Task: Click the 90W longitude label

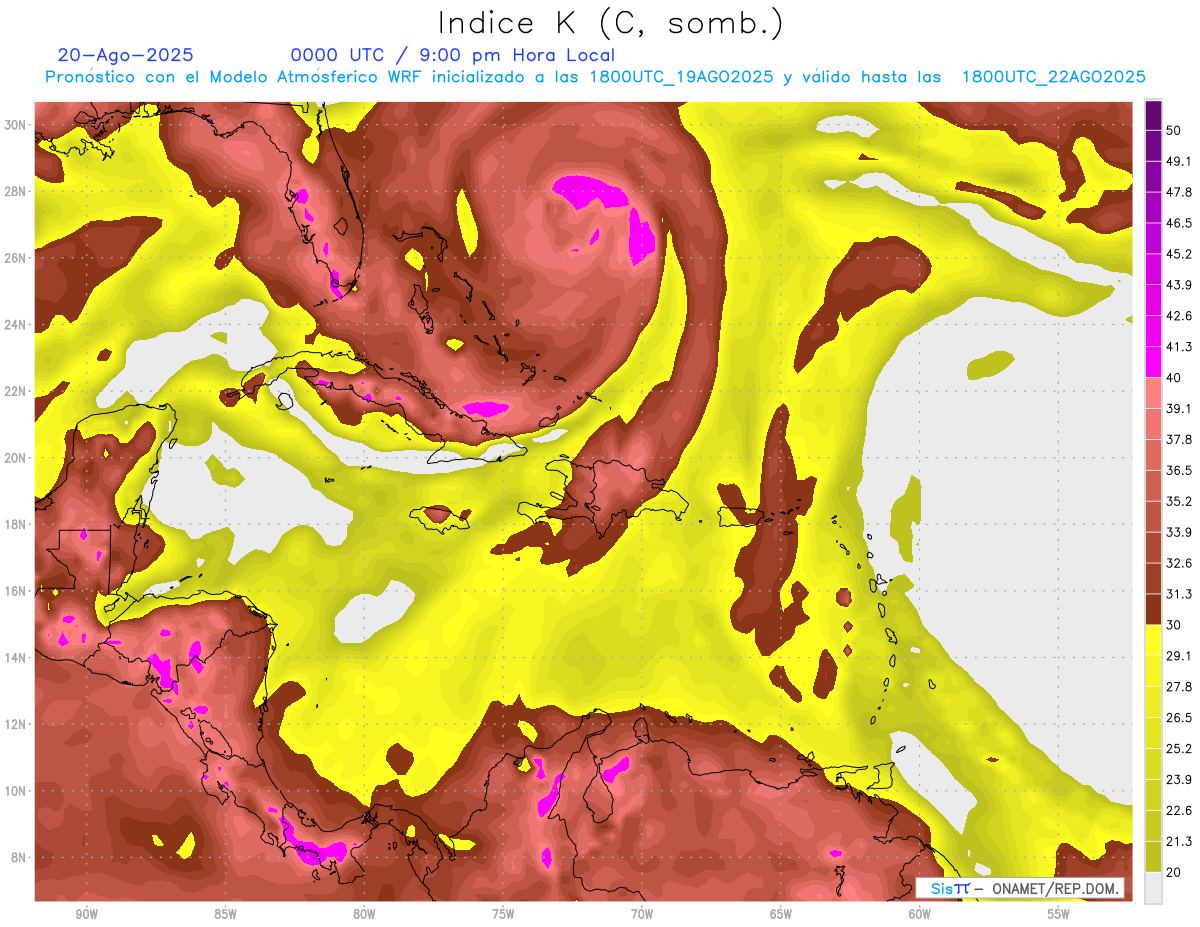Action: [86, 914]
